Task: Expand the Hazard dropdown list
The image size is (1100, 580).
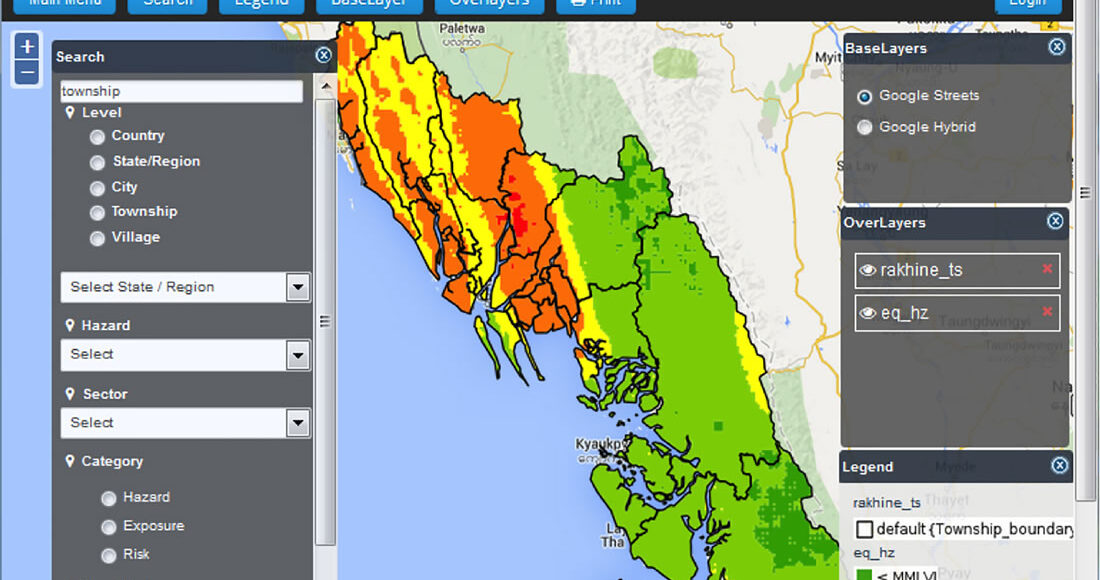Action: [x=297, y=355]
